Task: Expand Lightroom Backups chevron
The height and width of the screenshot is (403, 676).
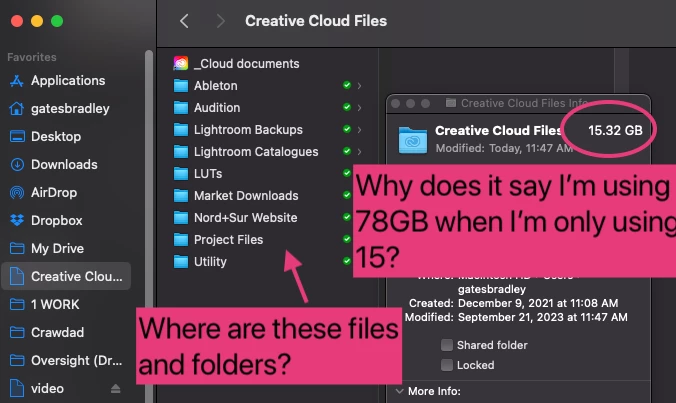Action: coord(359,130)
